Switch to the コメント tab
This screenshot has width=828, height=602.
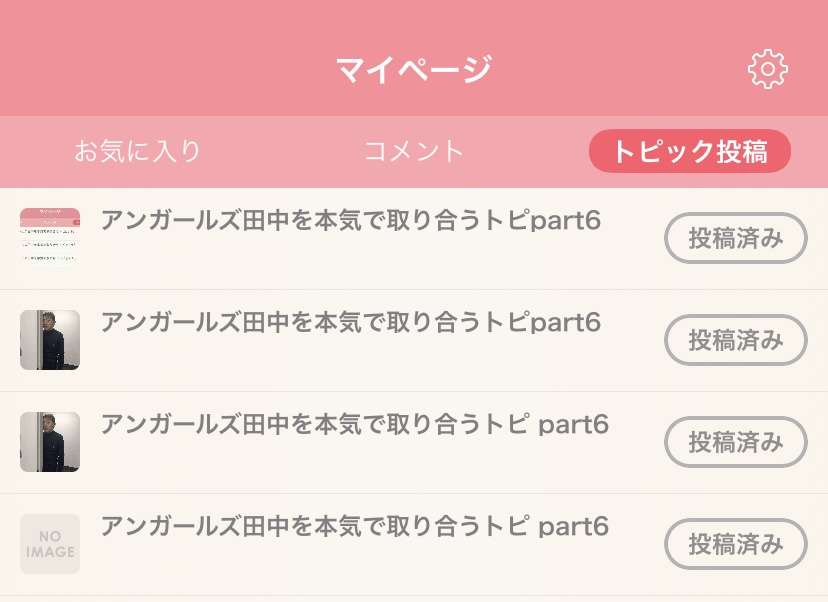tap(413, 151)
